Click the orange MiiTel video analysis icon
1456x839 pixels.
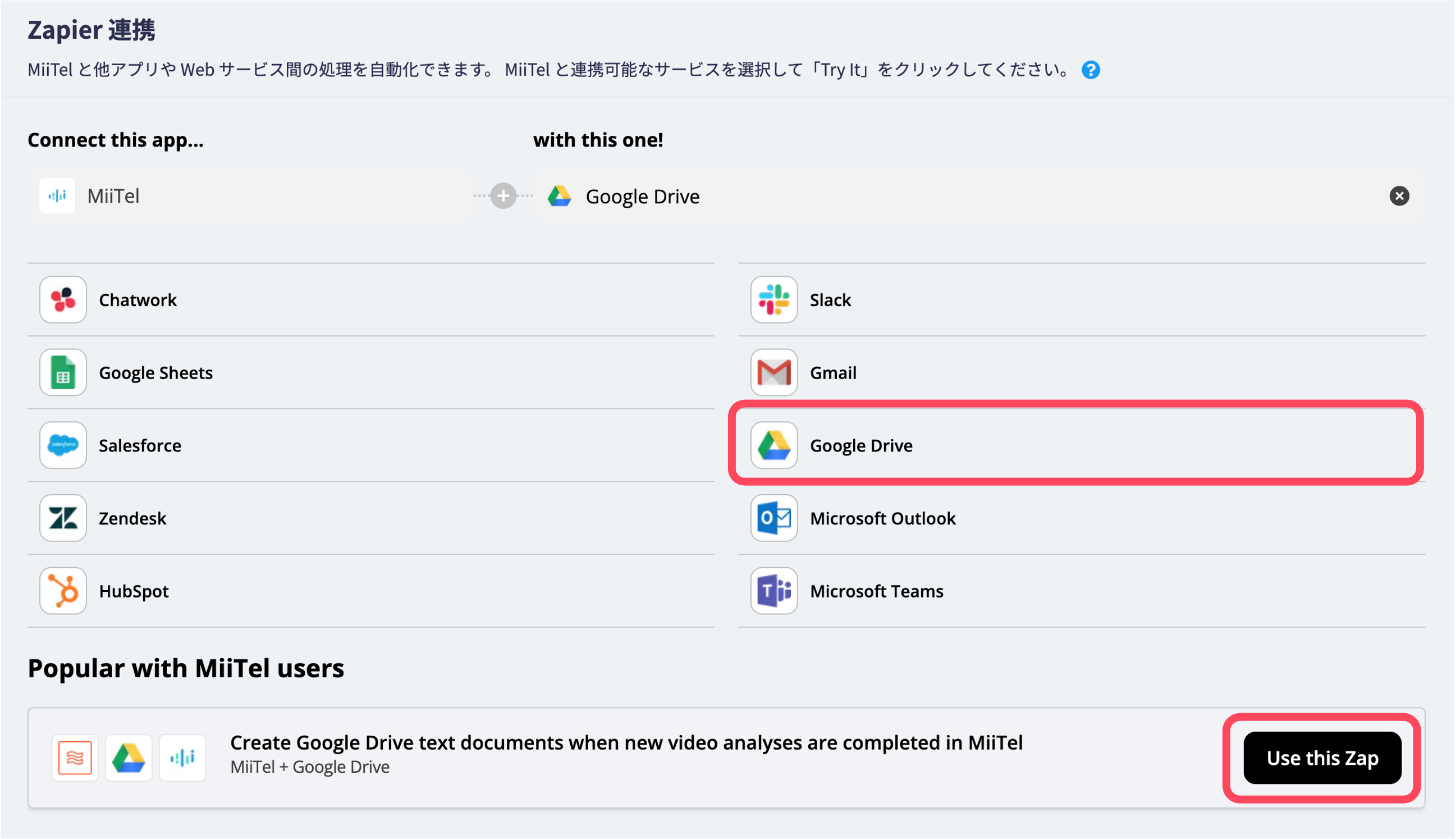[x=75, y=758]
